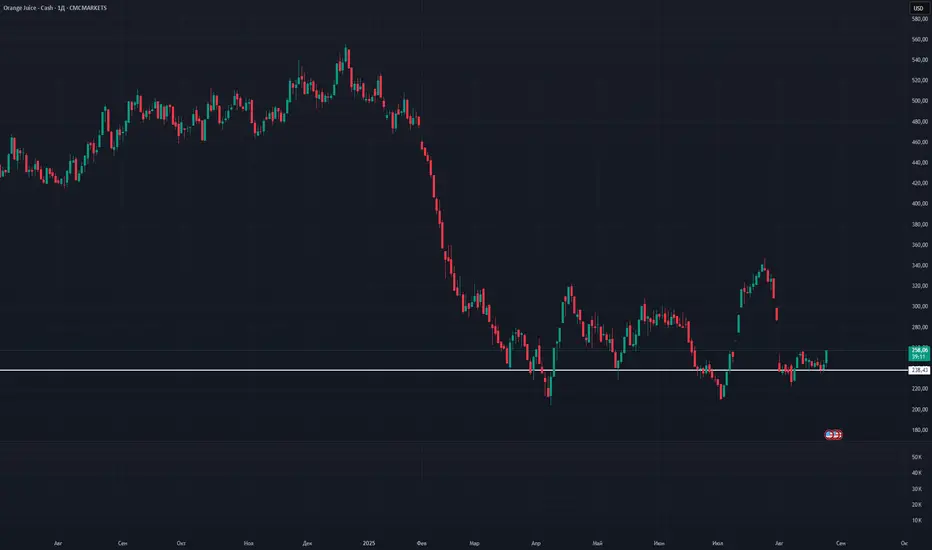Click the 200,00 price axis label
Screen dimensions: 932x550
tap(920, 409)
